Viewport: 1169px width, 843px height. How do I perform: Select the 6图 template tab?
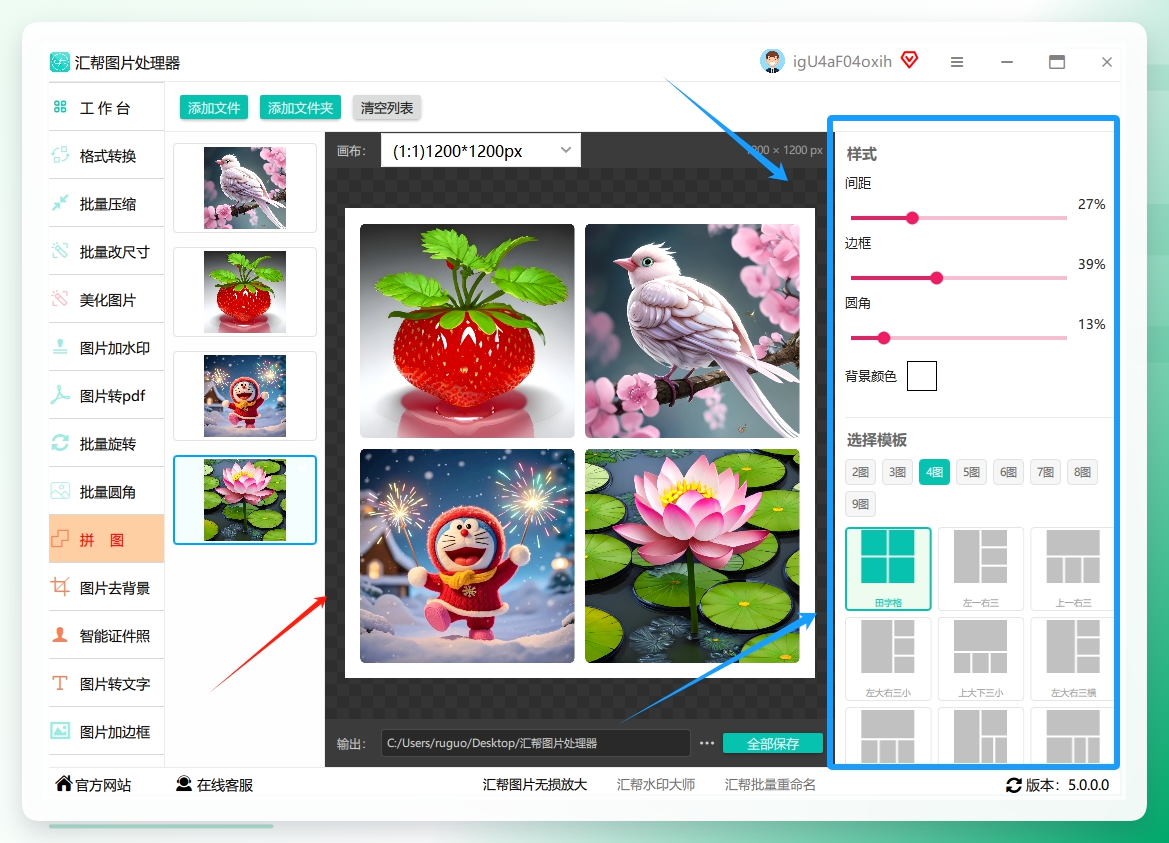1008,472
